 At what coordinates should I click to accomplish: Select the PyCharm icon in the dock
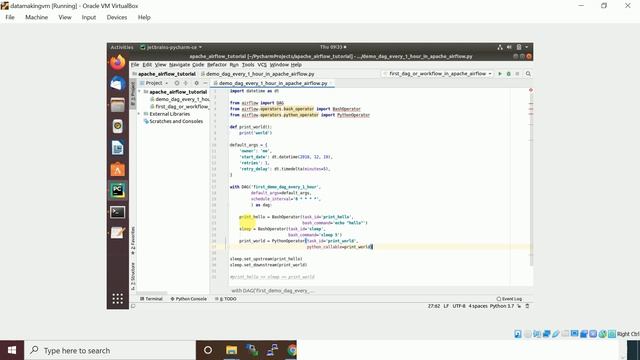pyautogui.click(x=118, y=191)
